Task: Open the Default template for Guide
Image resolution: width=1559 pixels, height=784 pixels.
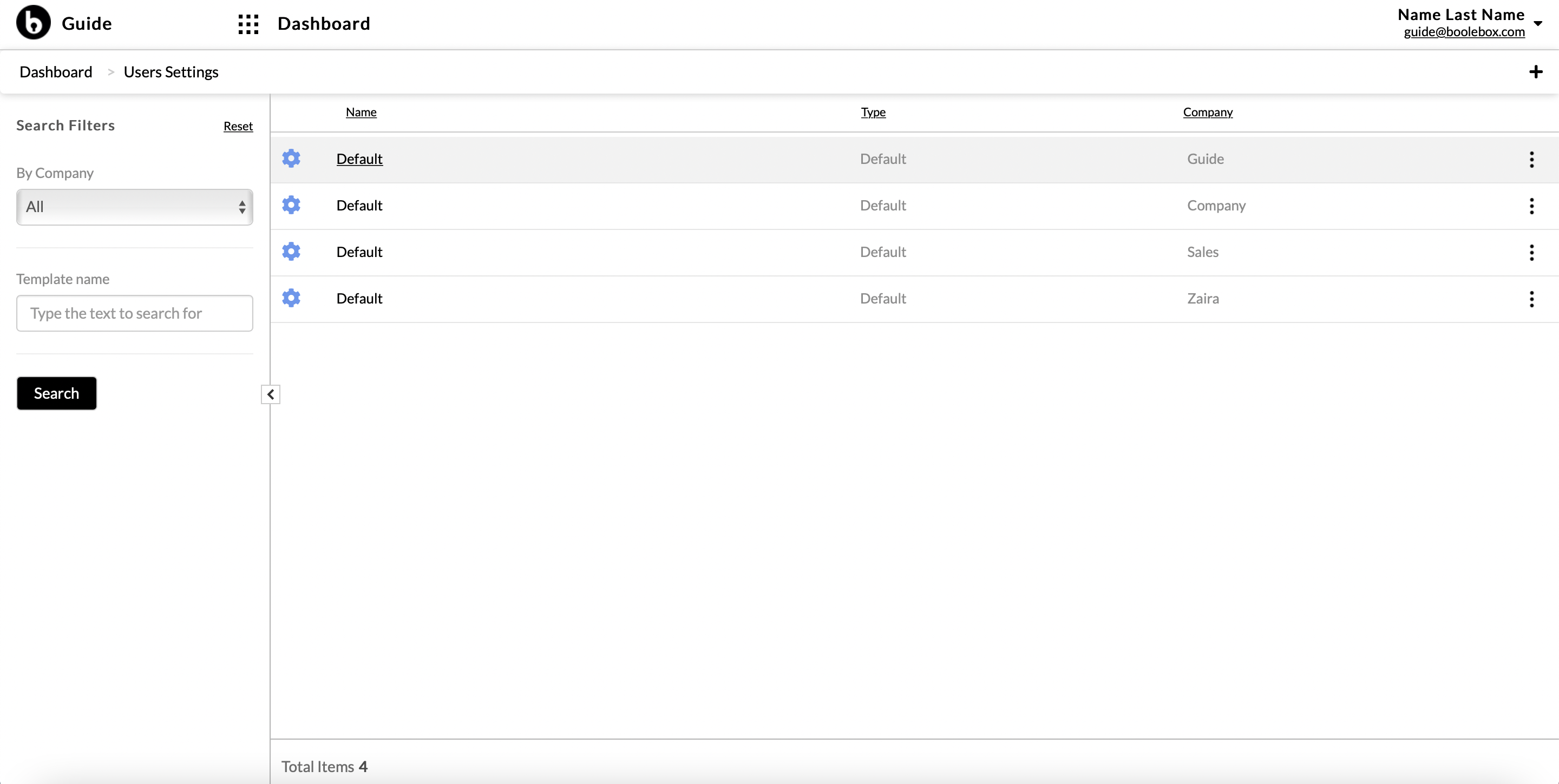Action: (x=359, y=159)
